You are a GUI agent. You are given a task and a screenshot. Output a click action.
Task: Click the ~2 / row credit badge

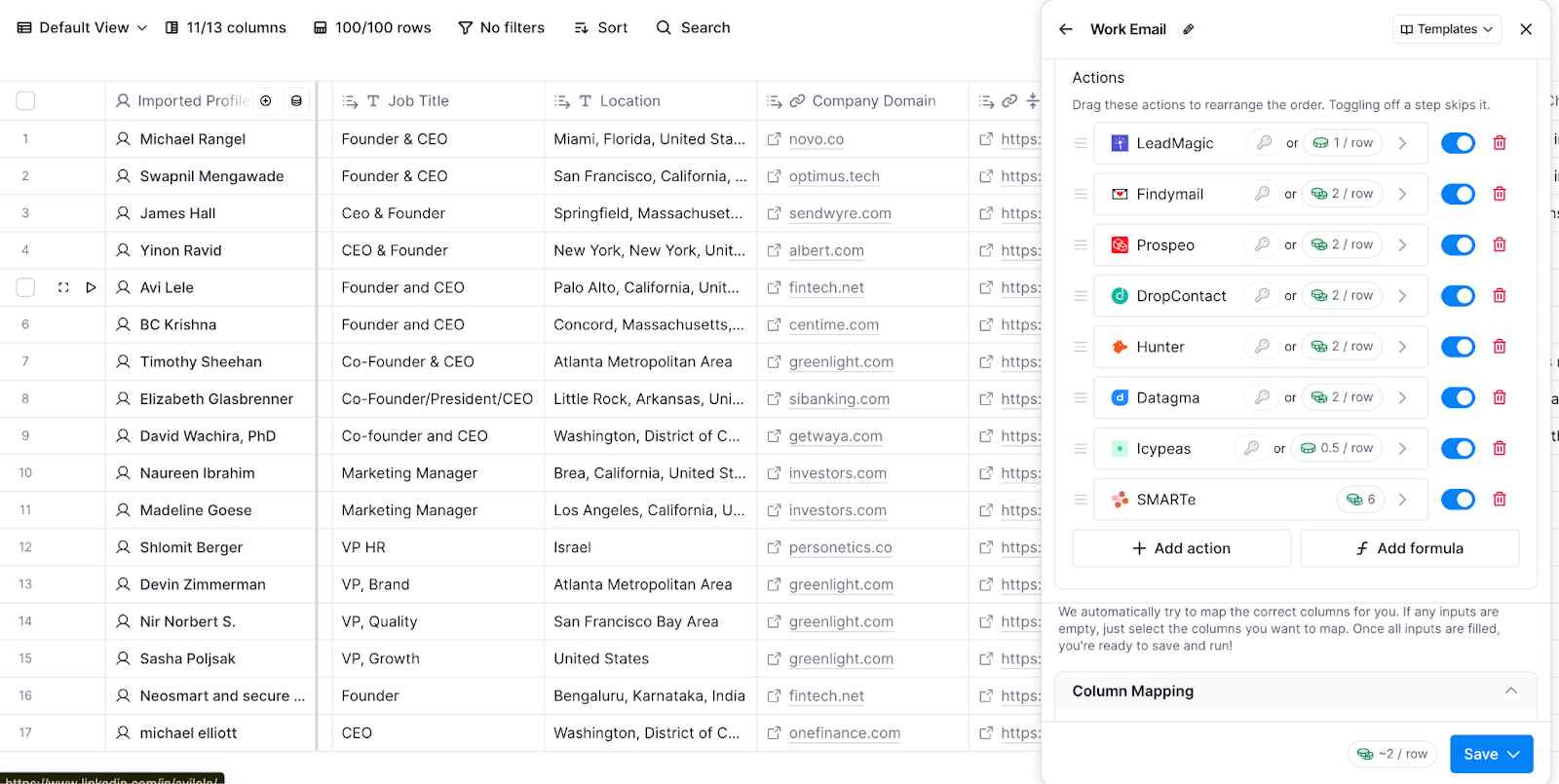tap(1391, 754)
